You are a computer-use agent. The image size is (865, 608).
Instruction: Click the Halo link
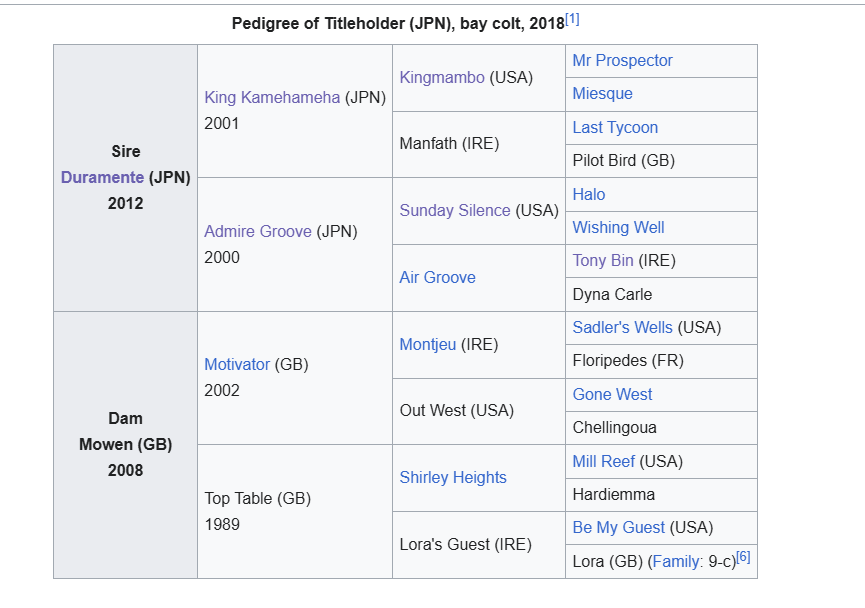click(589, 195)
